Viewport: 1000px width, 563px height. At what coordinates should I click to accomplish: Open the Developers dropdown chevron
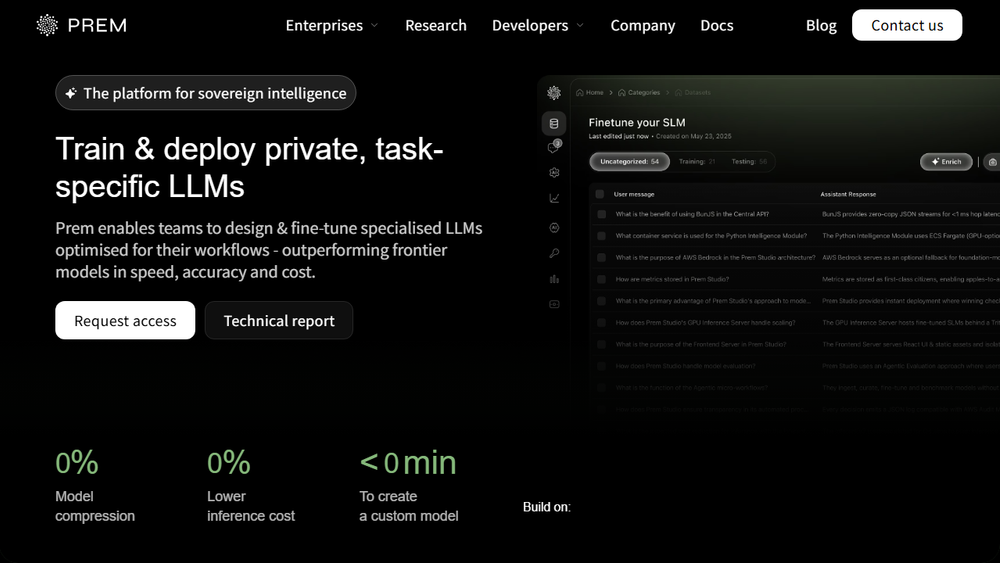580,26
